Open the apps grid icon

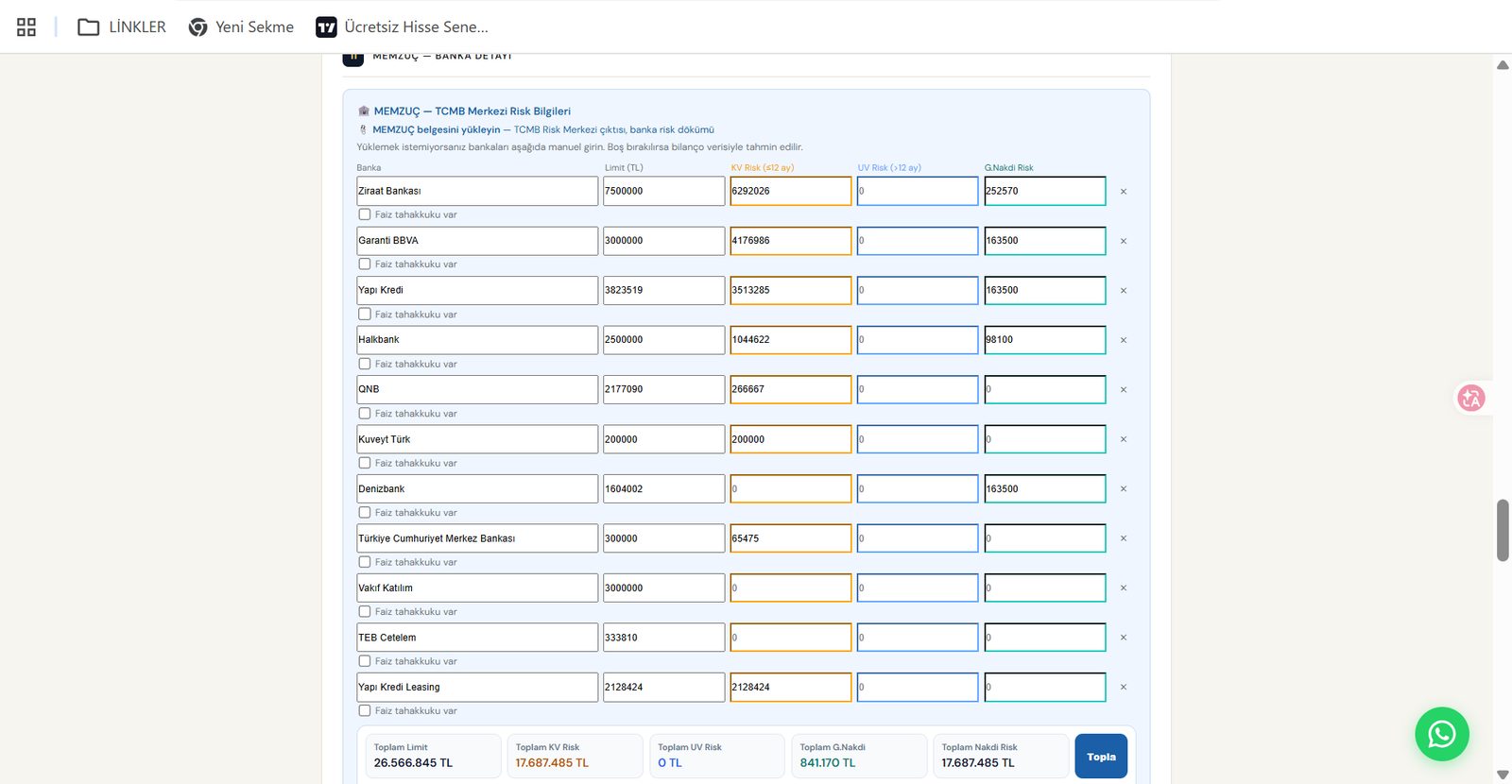click(x=26, y=27)
